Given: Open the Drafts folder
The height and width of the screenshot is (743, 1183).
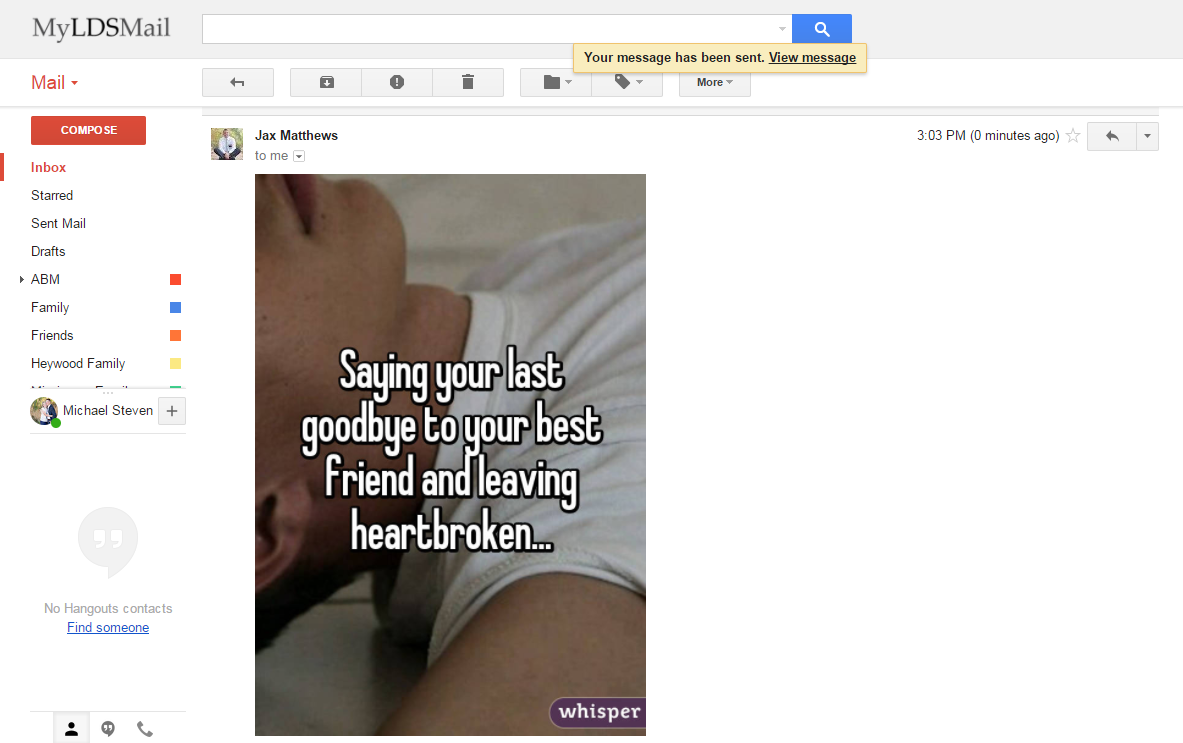Looking at the screenshot, I should [x=48, y=251].
